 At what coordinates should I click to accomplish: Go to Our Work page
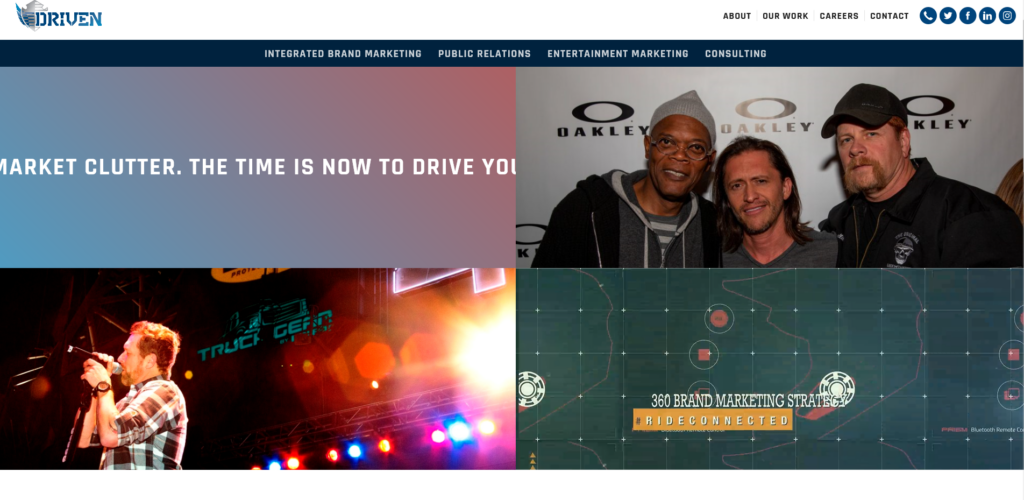tap(785, 16)
